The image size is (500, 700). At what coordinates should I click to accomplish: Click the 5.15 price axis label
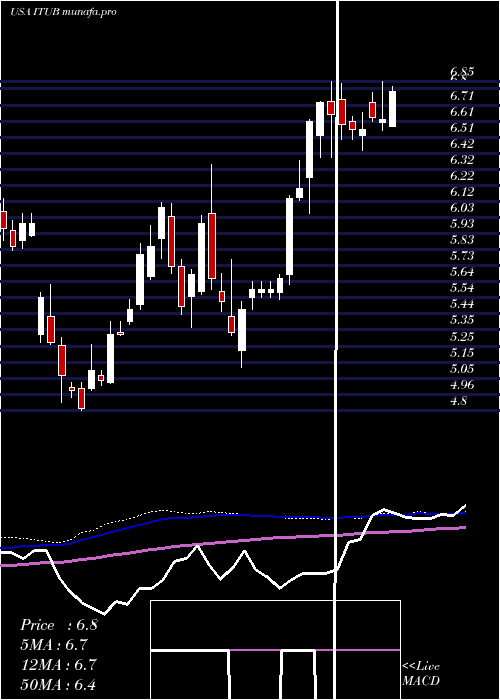(462, 353)
